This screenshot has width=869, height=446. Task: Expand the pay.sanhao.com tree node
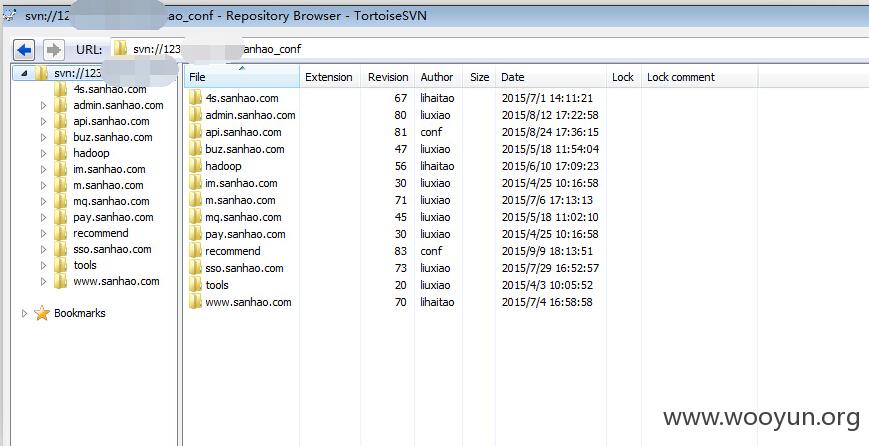click(44, 217)
